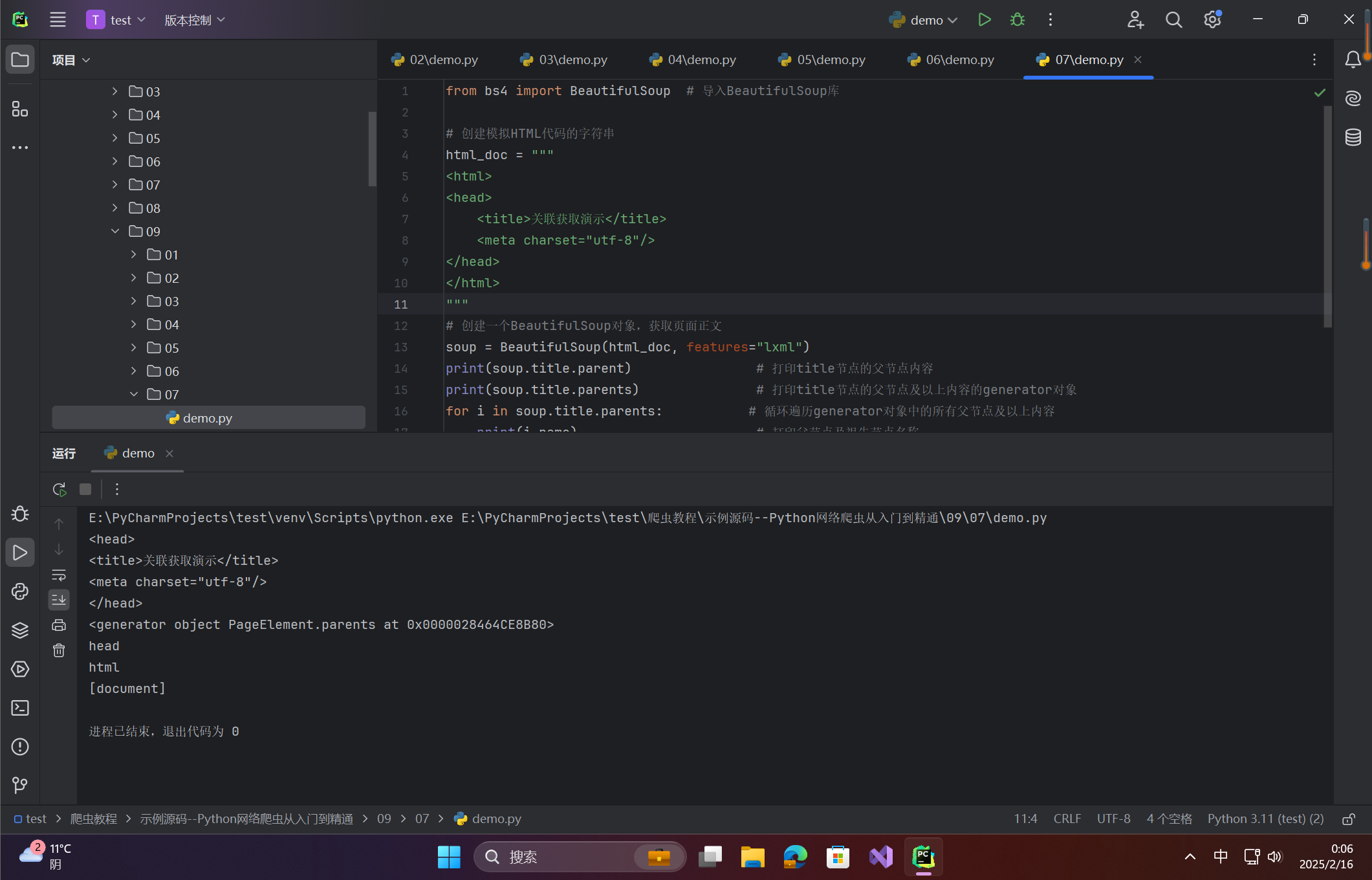
Task: Open the Windows Start menu
Action: point(449,857)
